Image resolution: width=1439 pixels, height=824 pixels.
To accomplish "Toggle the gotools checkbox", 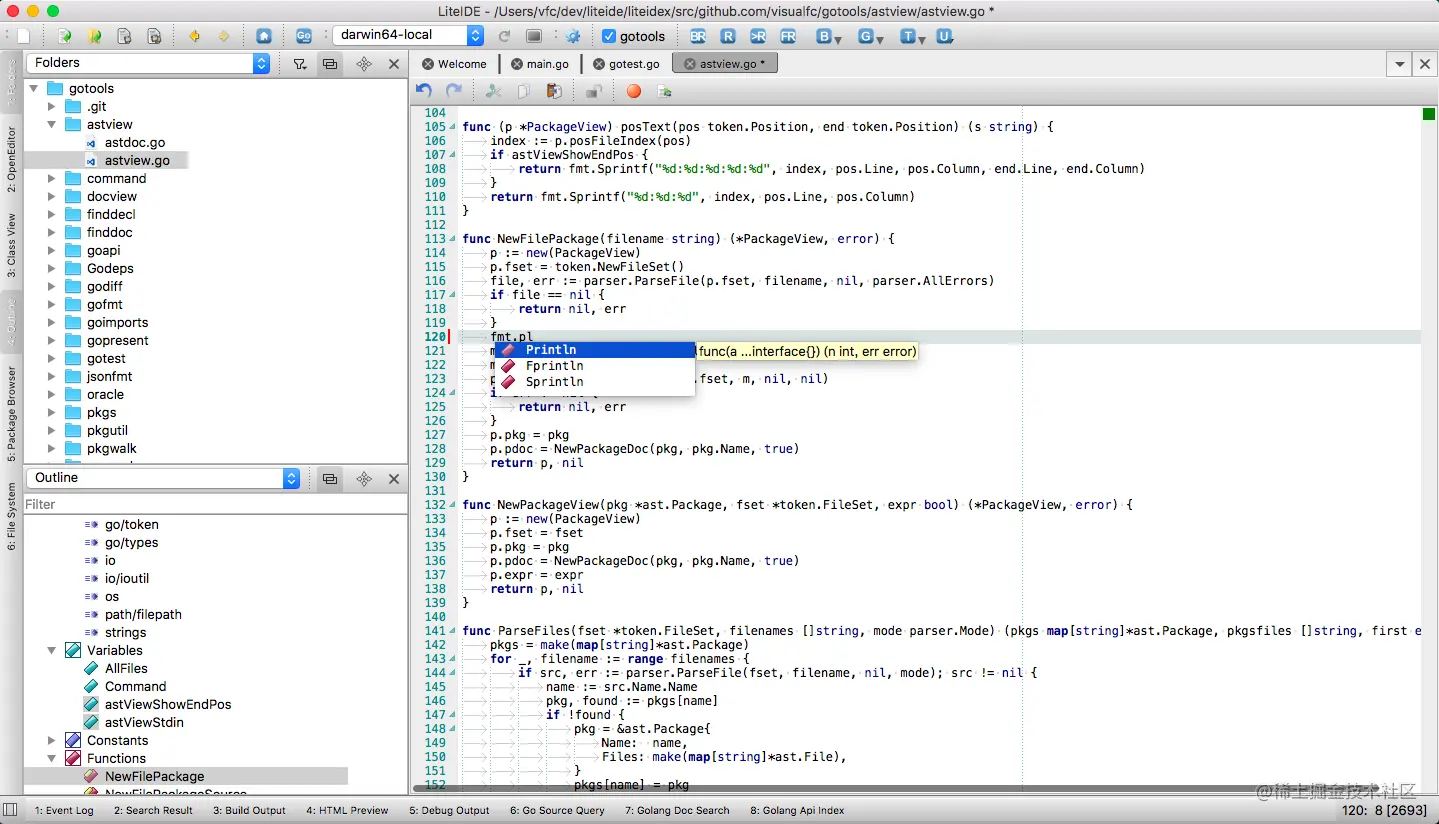I will (x=609, y=36).
